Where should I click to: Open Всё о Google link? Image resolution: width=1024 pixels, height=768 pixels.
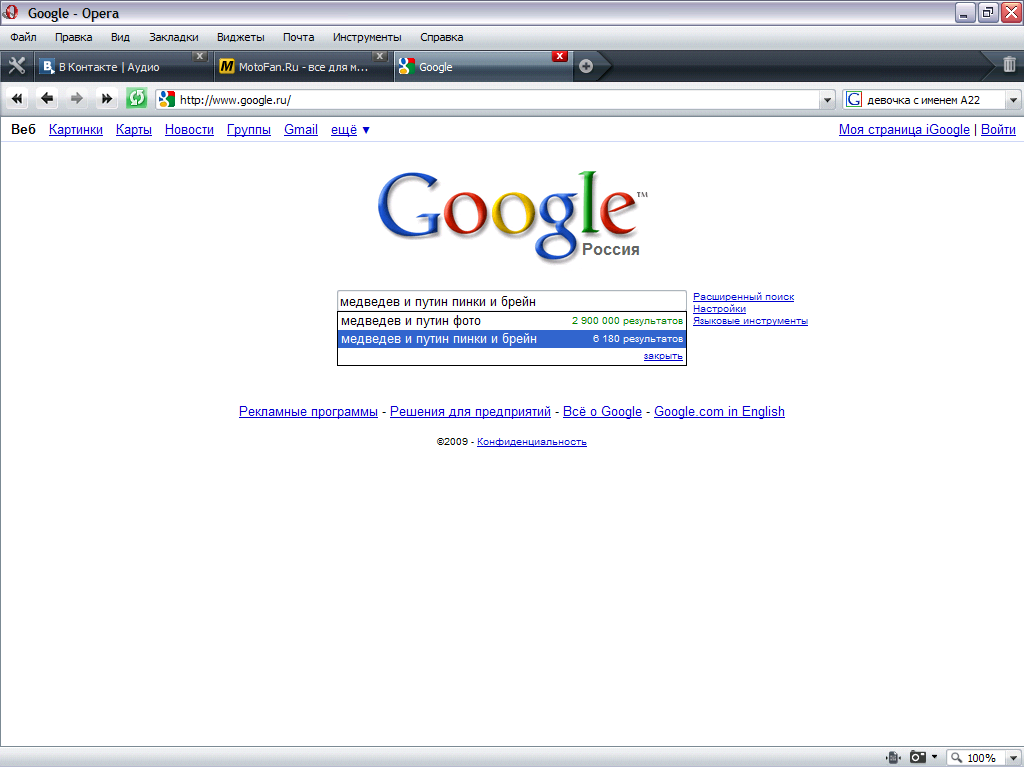click(x=602, y=411)
